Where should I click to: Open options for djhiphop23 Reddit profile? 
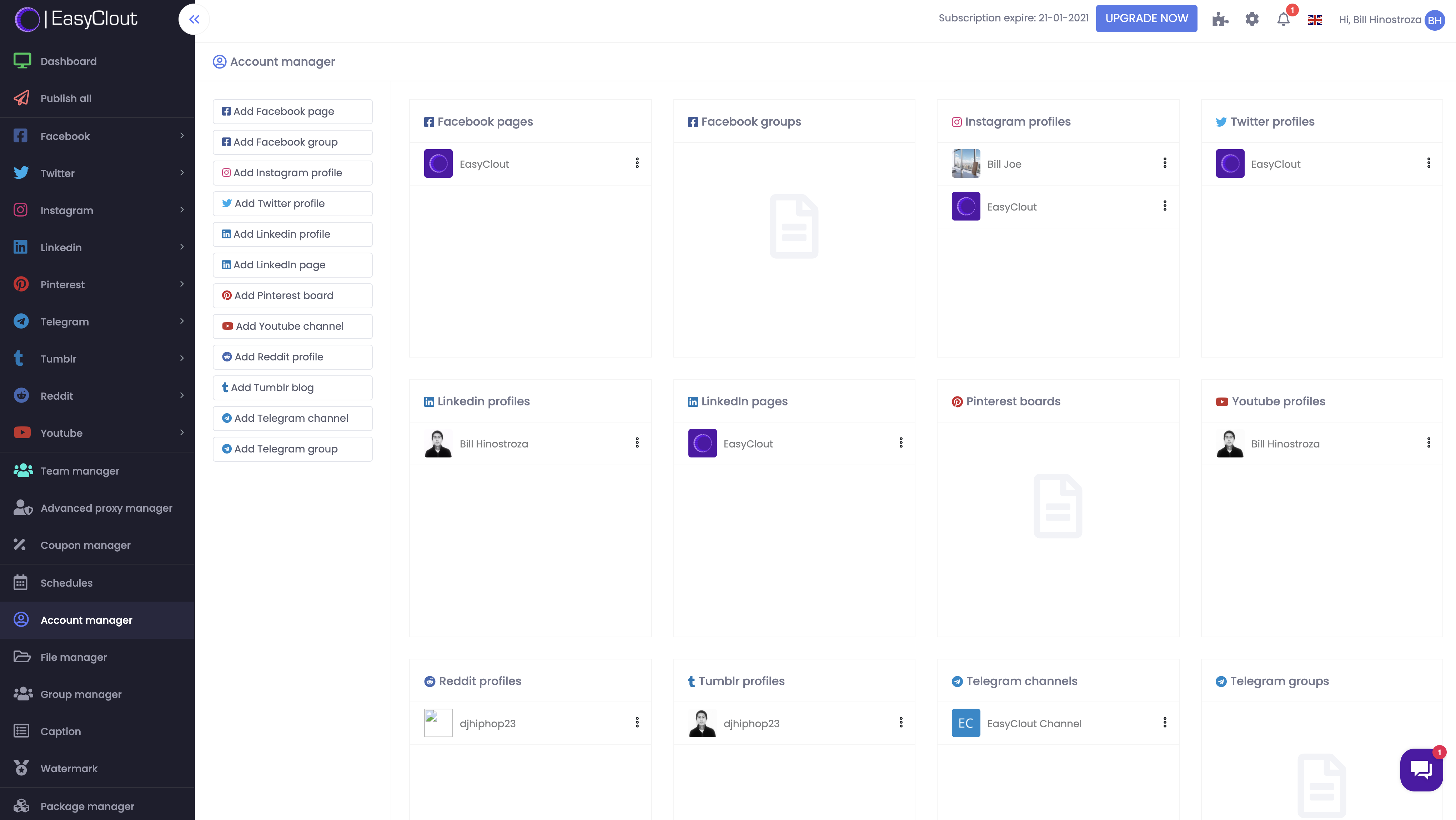pyautogui.click(x=637, y=722)
